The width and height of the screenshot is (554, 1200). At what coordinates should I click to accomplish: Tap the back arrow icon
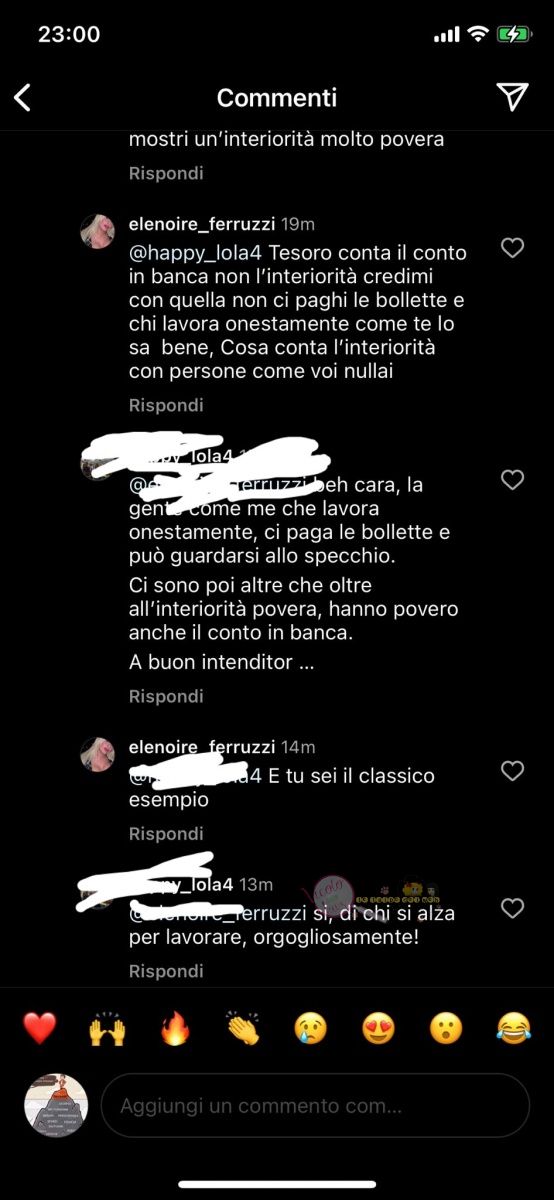click(x=22, y=97)
